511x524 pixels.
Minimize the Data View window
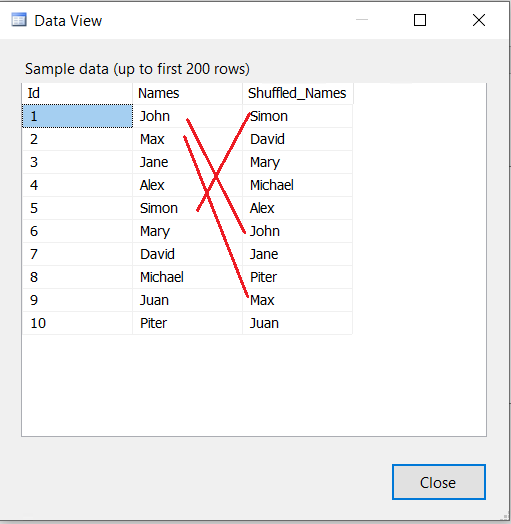tap(362, 20)
